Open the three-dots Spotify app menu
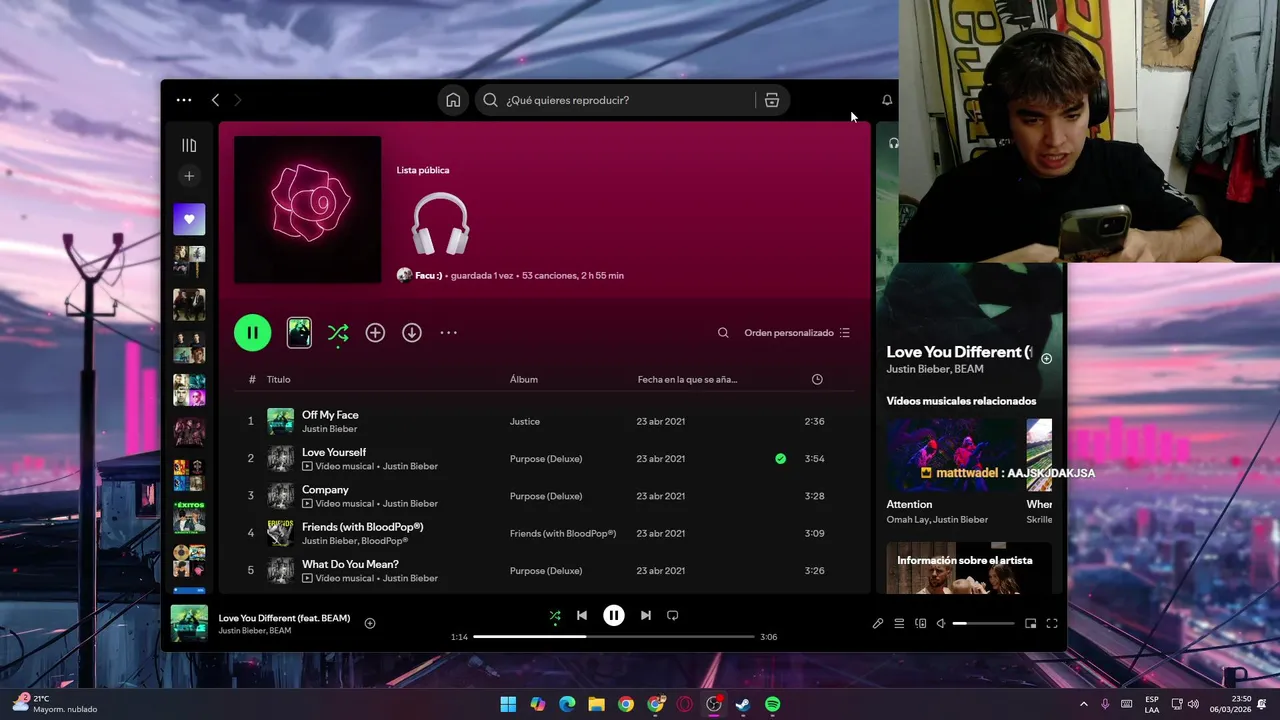This screenshot has height=720, width=1280. 184,100
